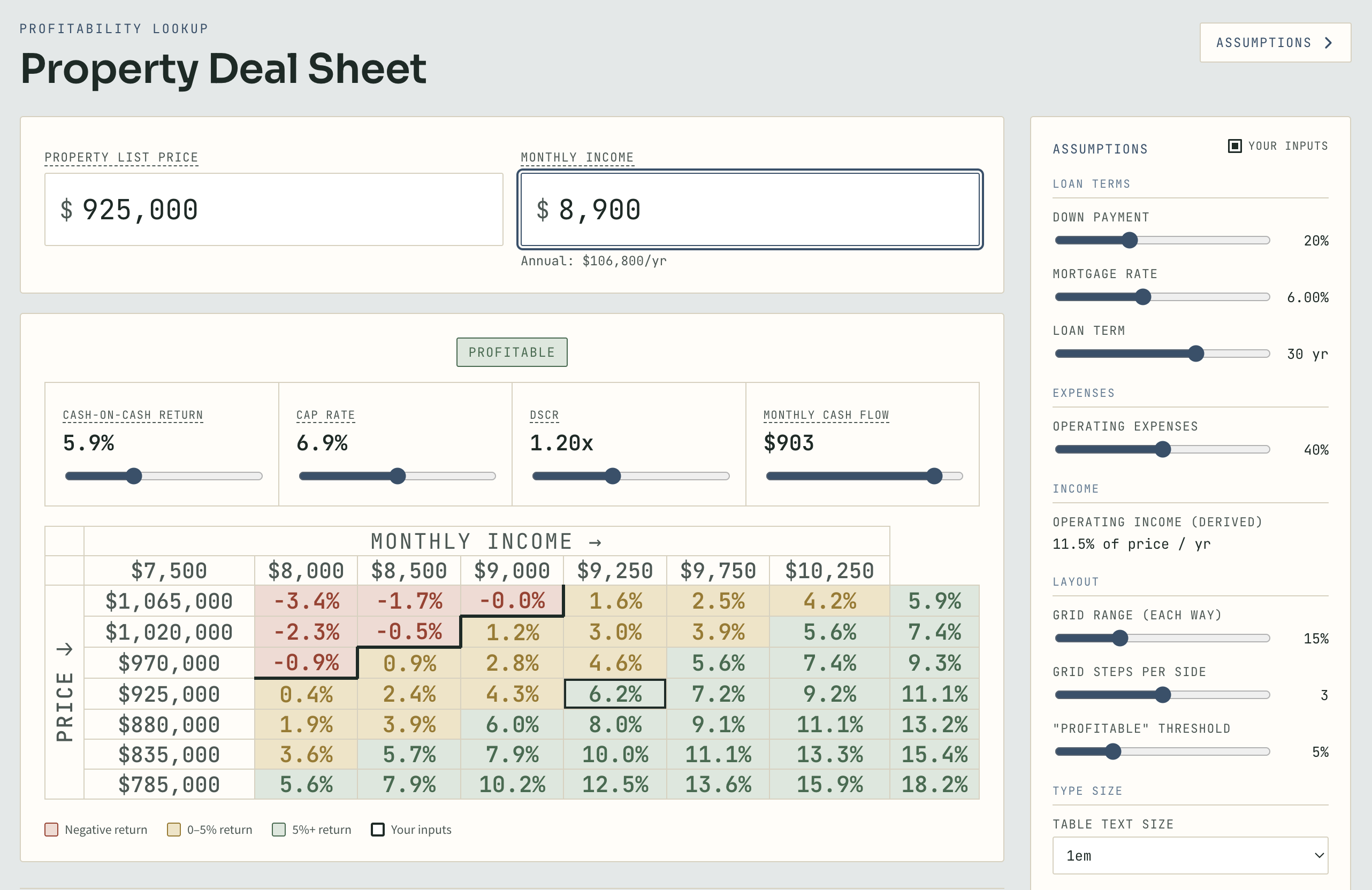
Task: Select the highlighted 6.2% cell in the grid
Action: pyautogui.click(x=615, y=694)
